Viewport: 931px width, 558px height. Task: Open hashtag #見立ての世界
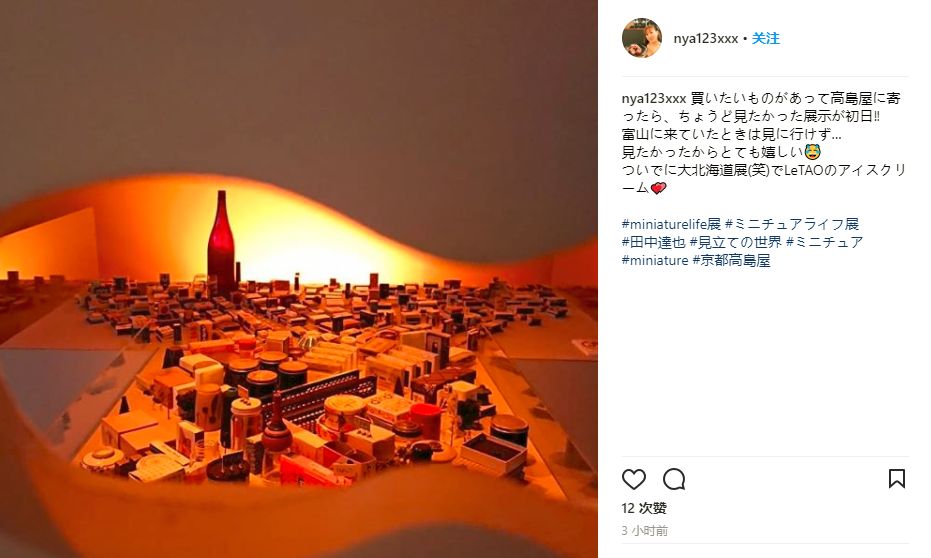tap(736, 242)
